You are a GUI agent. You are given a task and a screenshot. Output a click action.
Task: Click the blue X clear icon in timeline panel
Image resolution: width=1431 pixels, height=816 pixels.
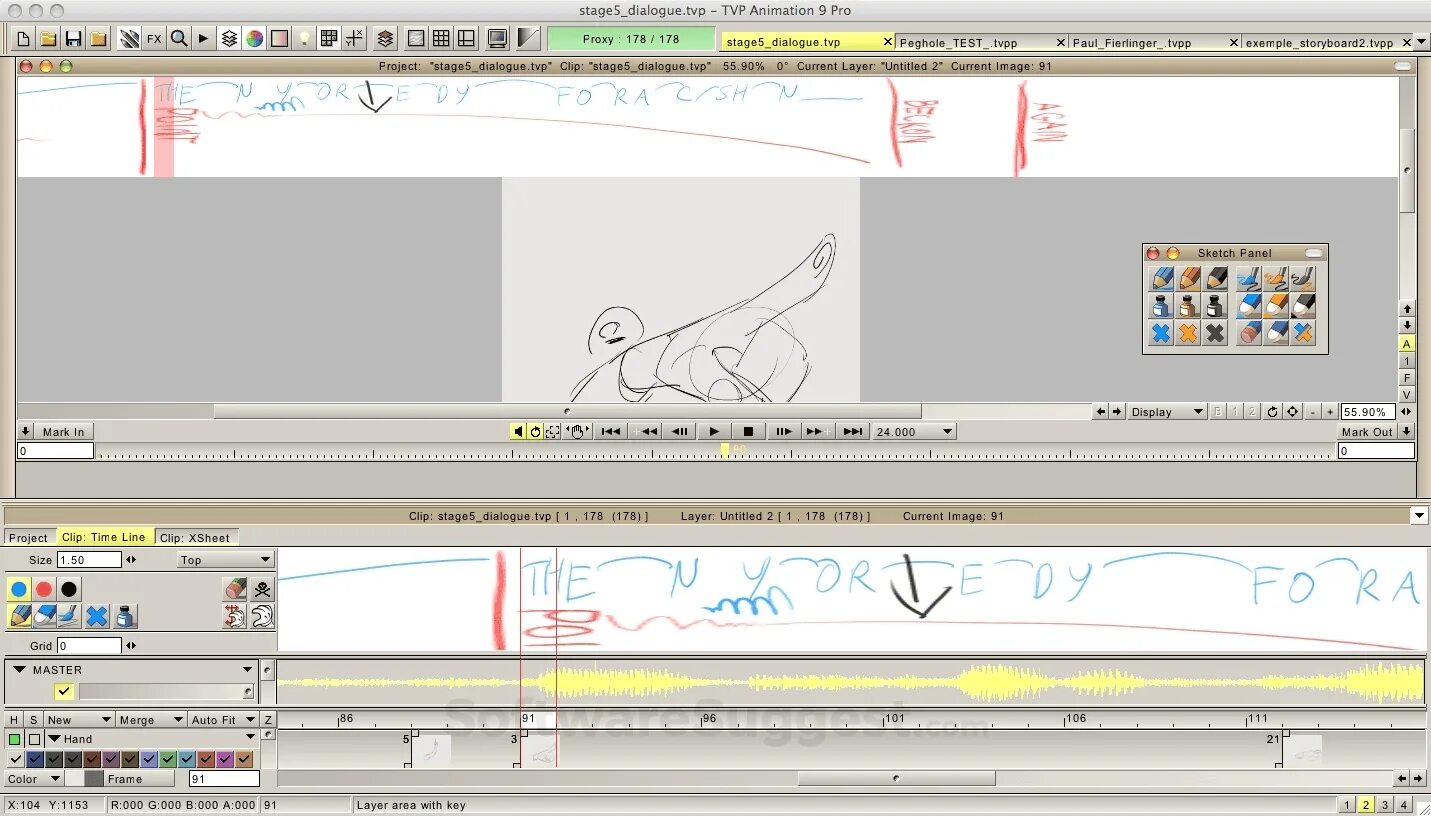[97, 616]
